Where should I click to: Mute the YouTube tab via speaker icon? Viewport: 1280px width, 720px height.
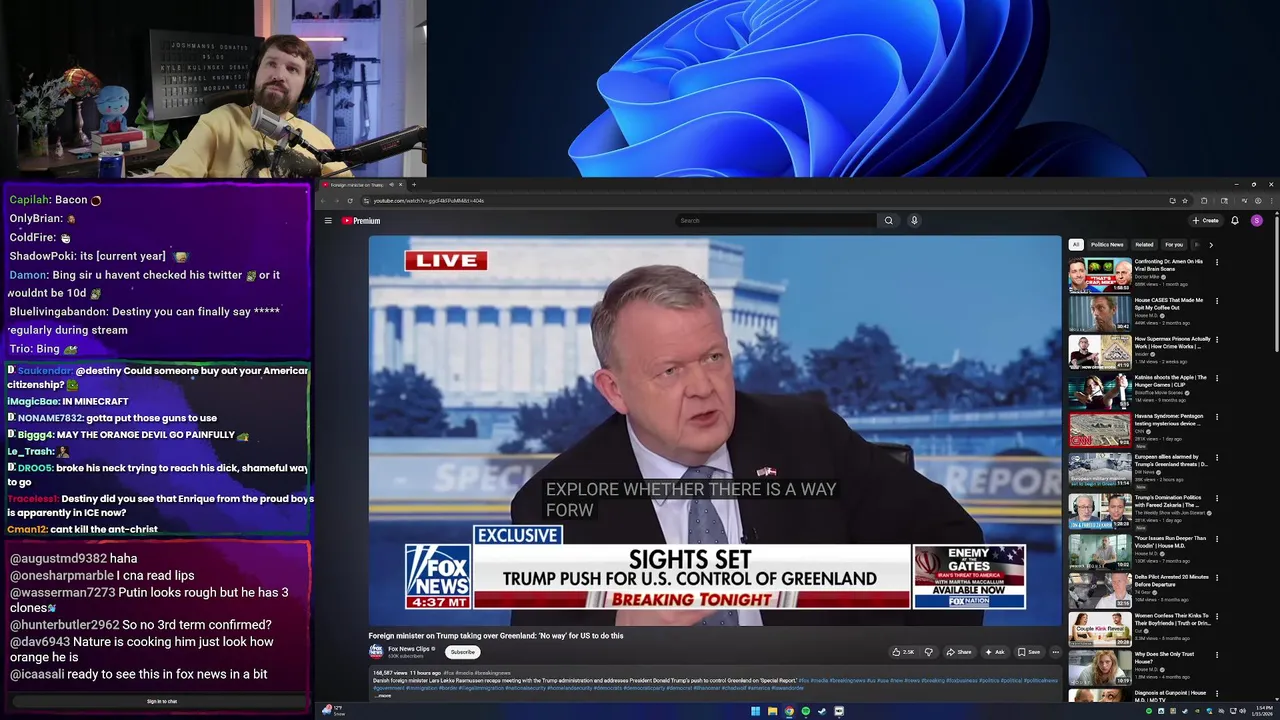pos(391,184)
